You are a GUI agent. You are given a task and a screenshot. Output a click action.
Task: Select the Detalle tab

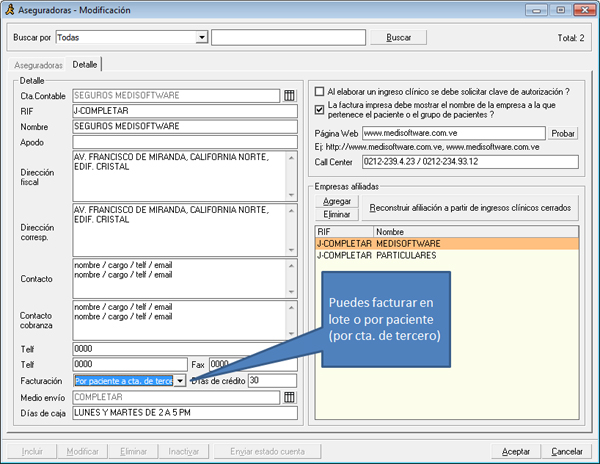tap(85, 64)
